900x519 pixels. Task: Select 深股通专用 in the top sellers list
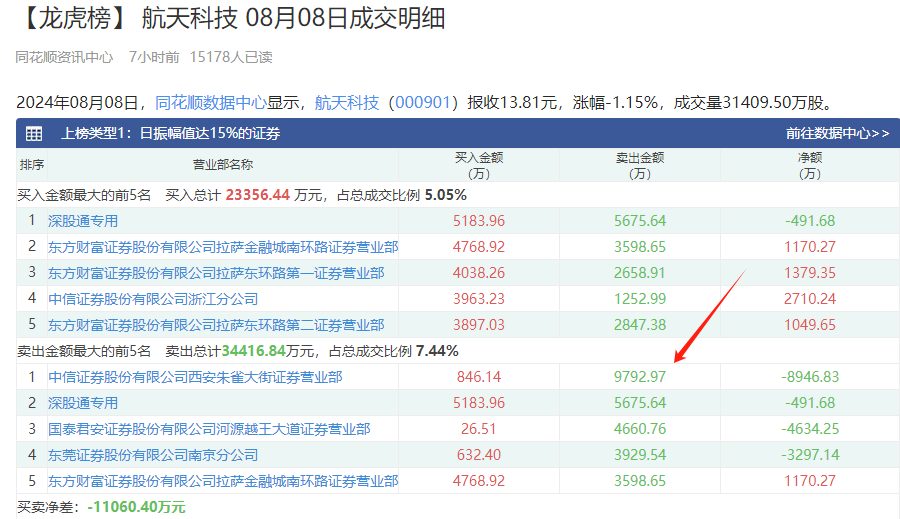coord(83,403)
